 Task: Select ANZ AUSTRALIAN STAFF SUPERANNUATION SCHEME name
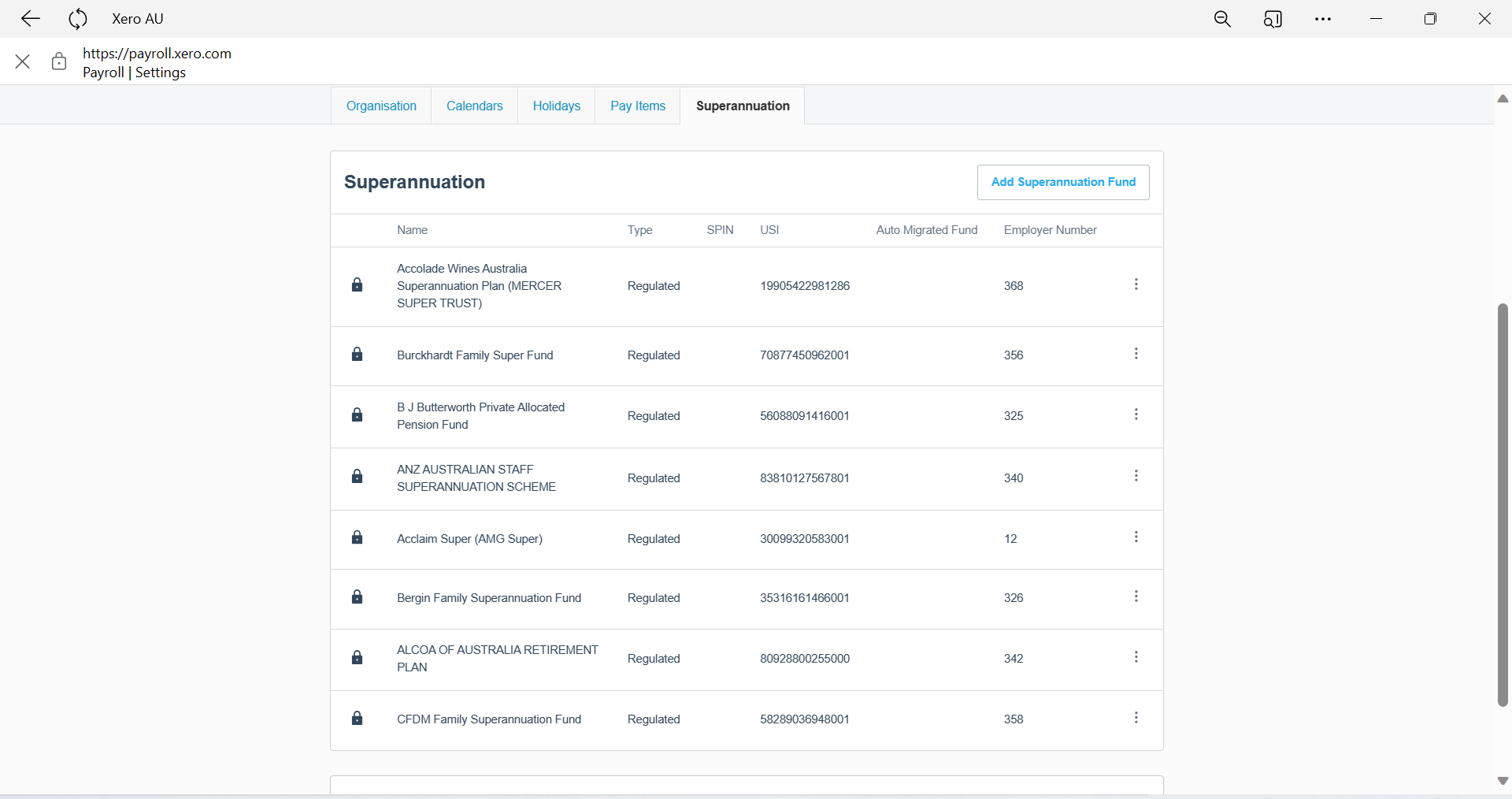(476, 478)
